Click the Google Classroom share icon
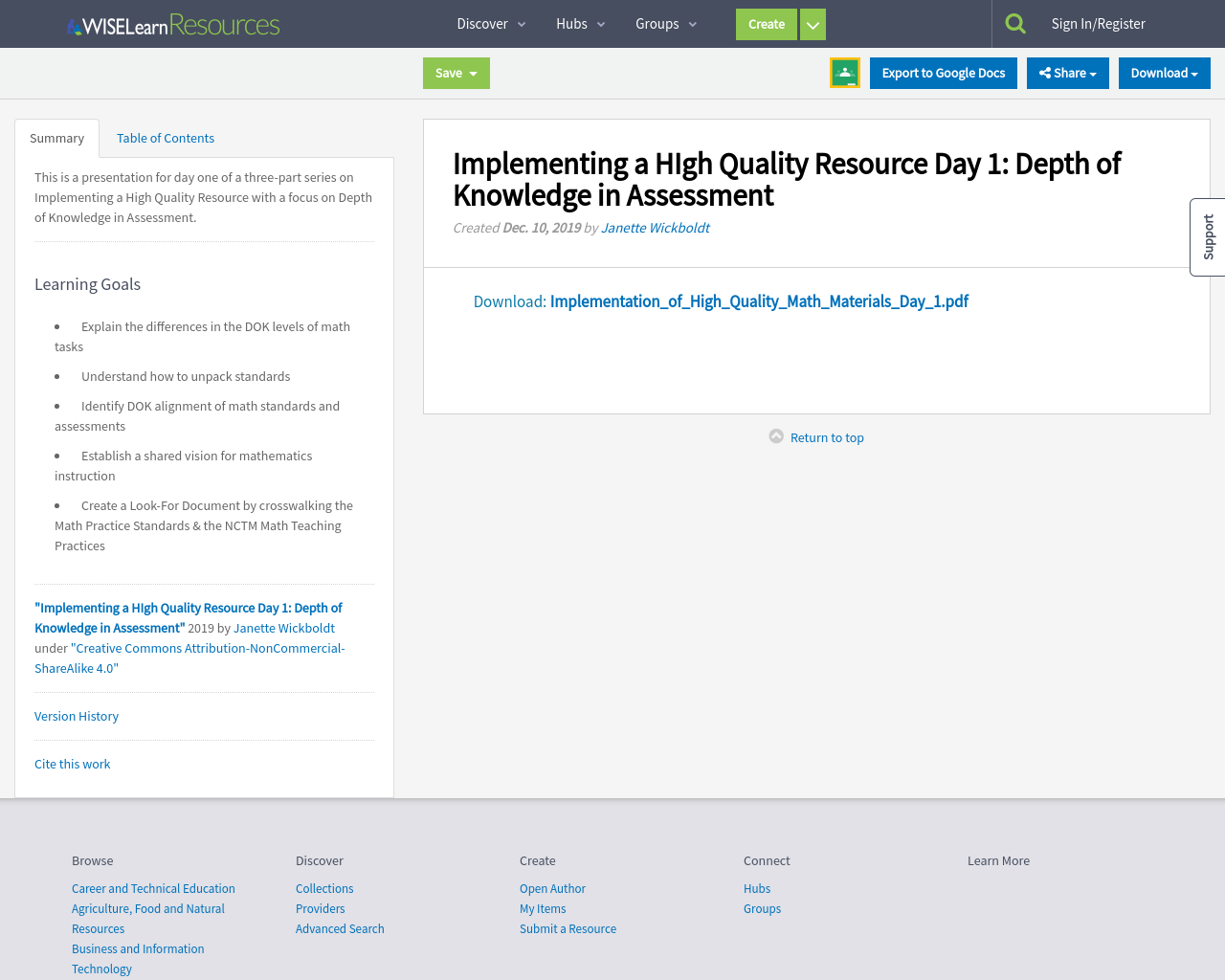Image resolution: width=1225 pixels, height=980 pixels. coord(844,73)
